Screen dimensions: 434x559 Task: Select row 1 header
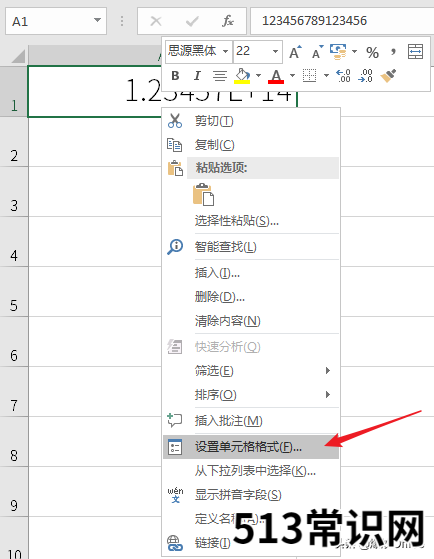pos(14,92)
